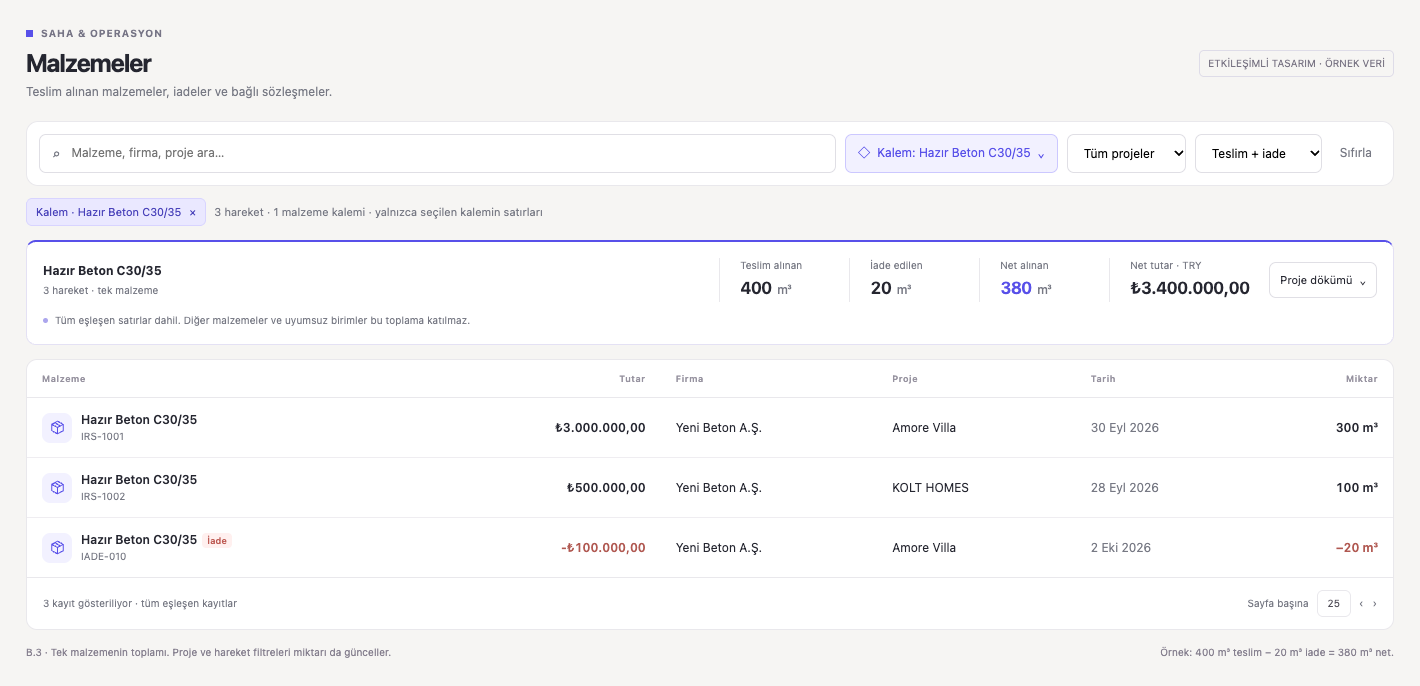1420x686 pixels.
Task: Go to the previous page of results
Action: [x=1361, y=604]
